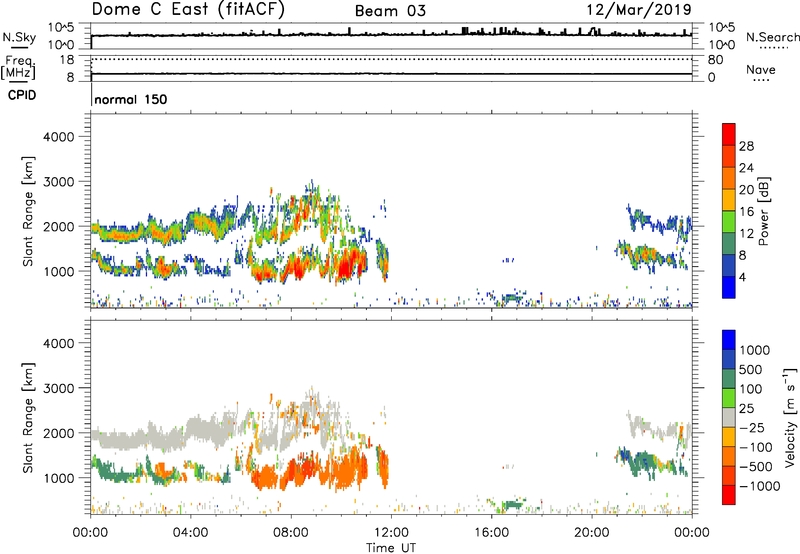The width and height of the screenshot is (800, 554).
Task: Click the 'Time UT' axis label
Action: pyautogui.click(x=391, y=548)
